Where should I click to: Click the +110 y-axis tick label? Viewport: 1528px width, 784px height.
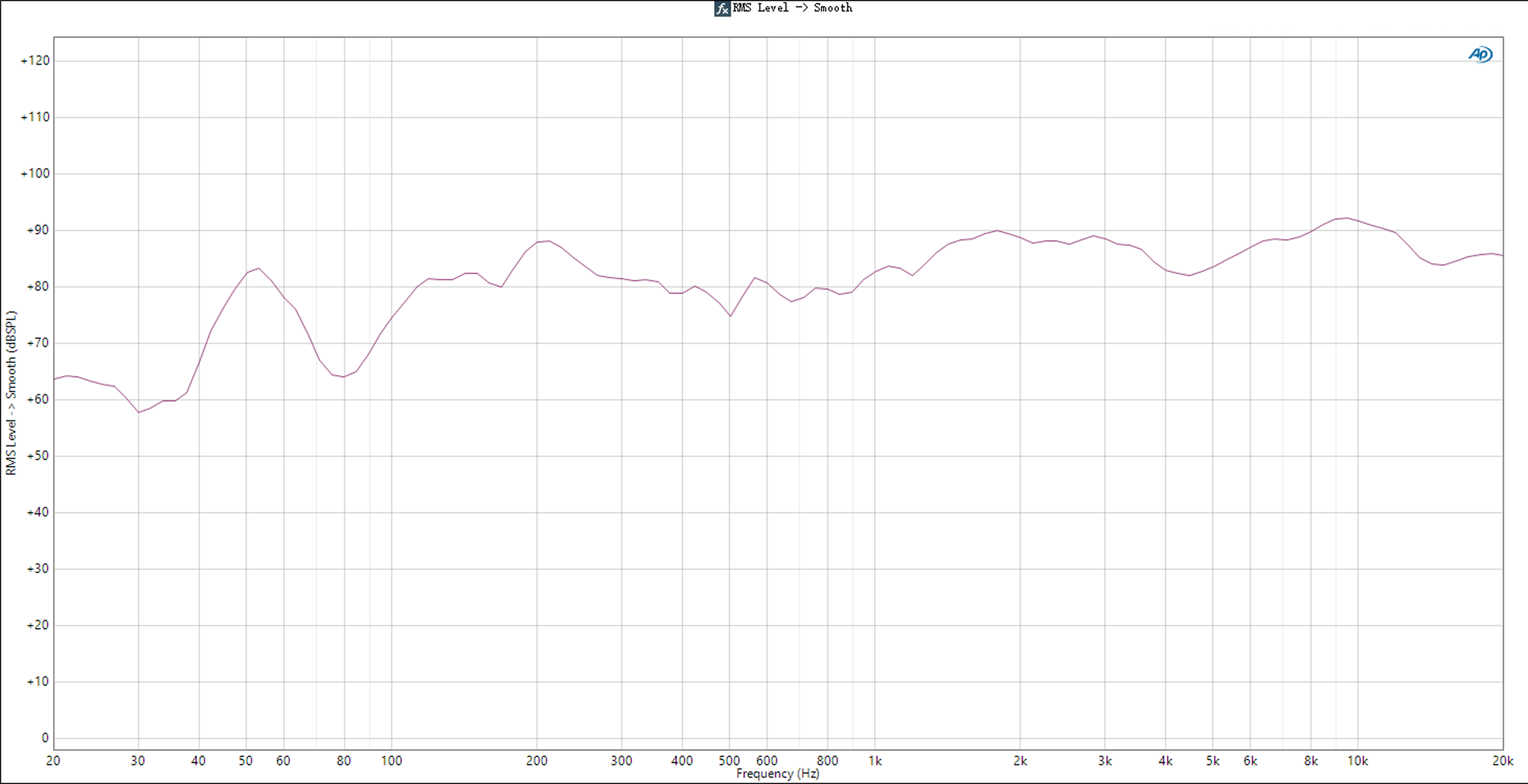coord(35,117)
